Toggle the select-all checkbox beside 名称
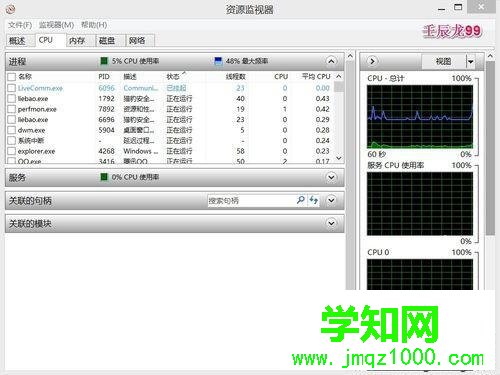Viewport: 500px width, 375px height. point(12,77)
